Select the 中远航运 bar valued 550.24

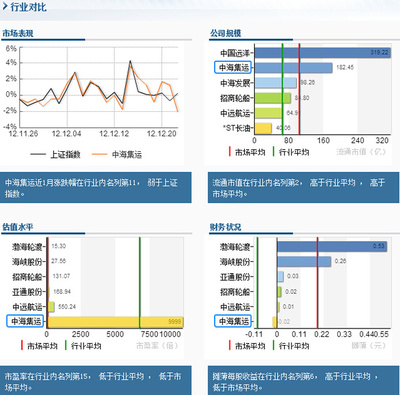click(51, 307)
